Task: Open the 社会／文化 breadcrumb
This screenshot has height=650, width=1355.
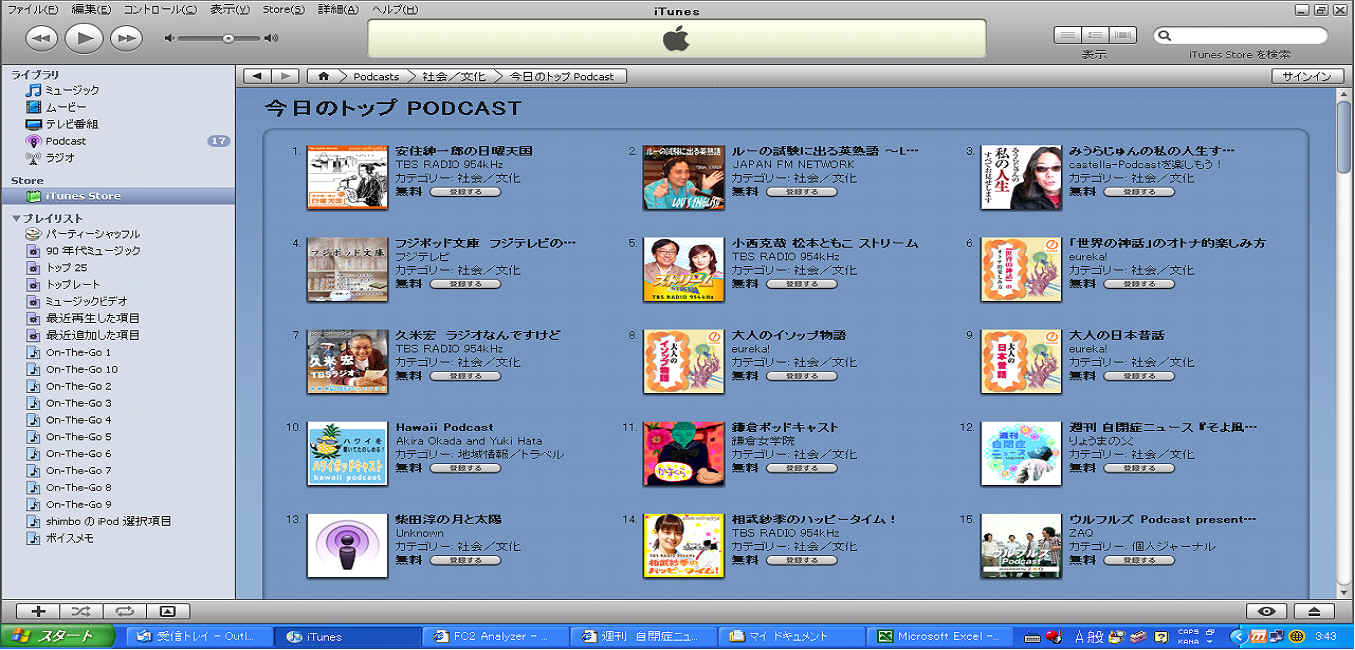Action: [454, 76]
